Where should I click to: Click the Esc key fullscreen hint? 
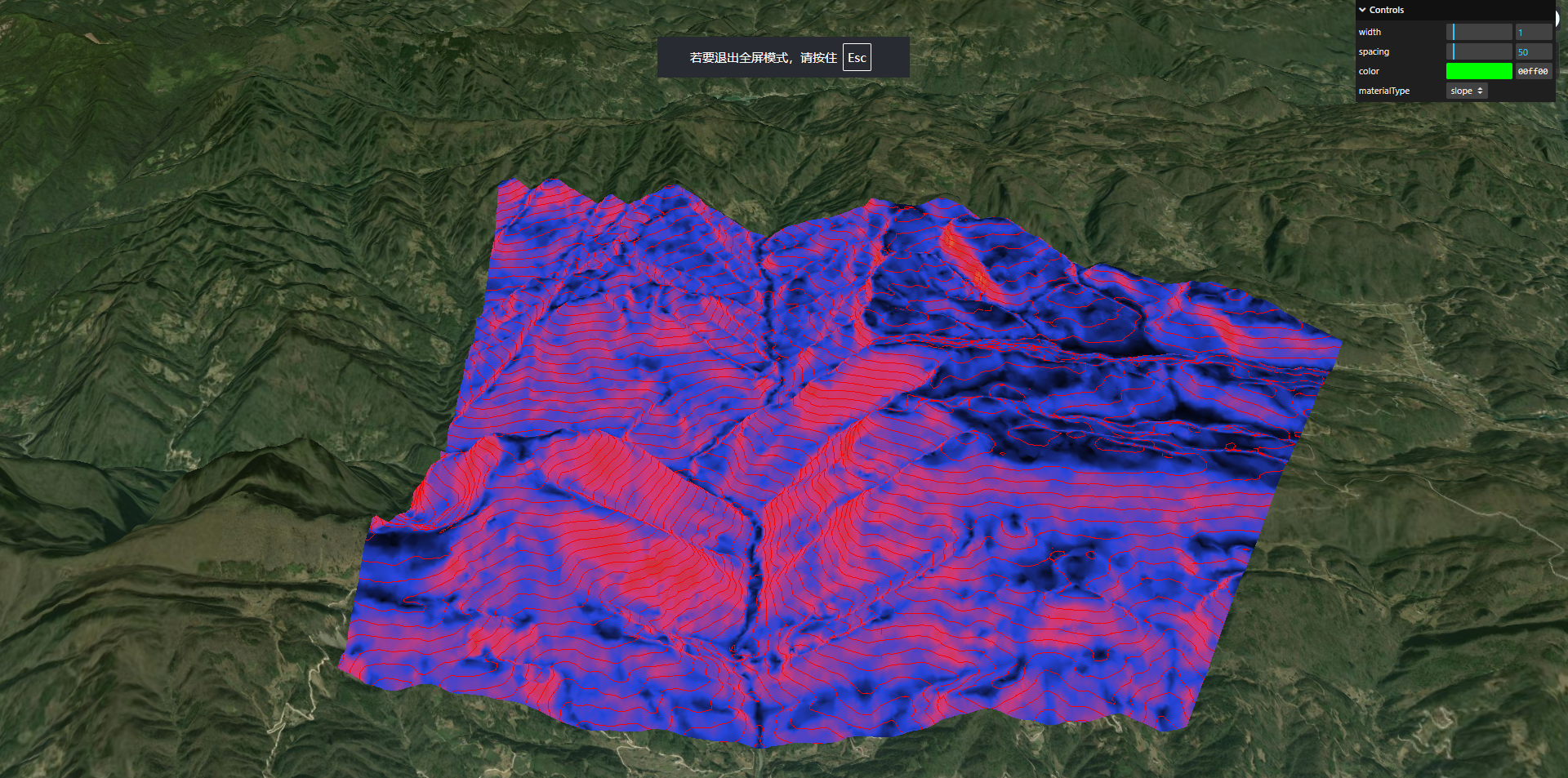[x=857, y=57]
